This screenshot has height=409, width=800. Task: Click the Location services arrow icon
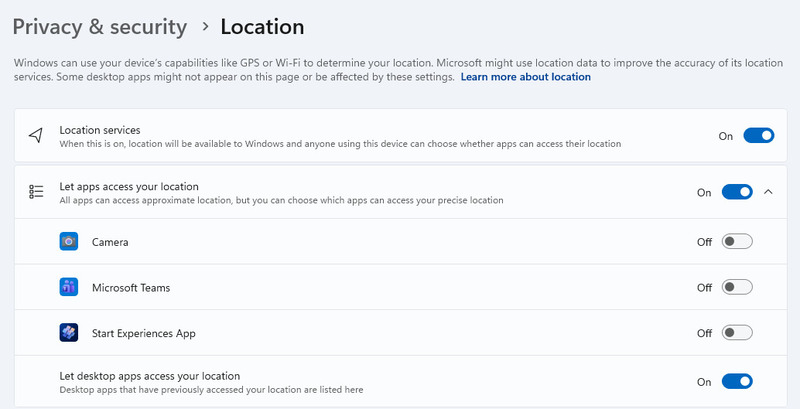tap(36, 136)
